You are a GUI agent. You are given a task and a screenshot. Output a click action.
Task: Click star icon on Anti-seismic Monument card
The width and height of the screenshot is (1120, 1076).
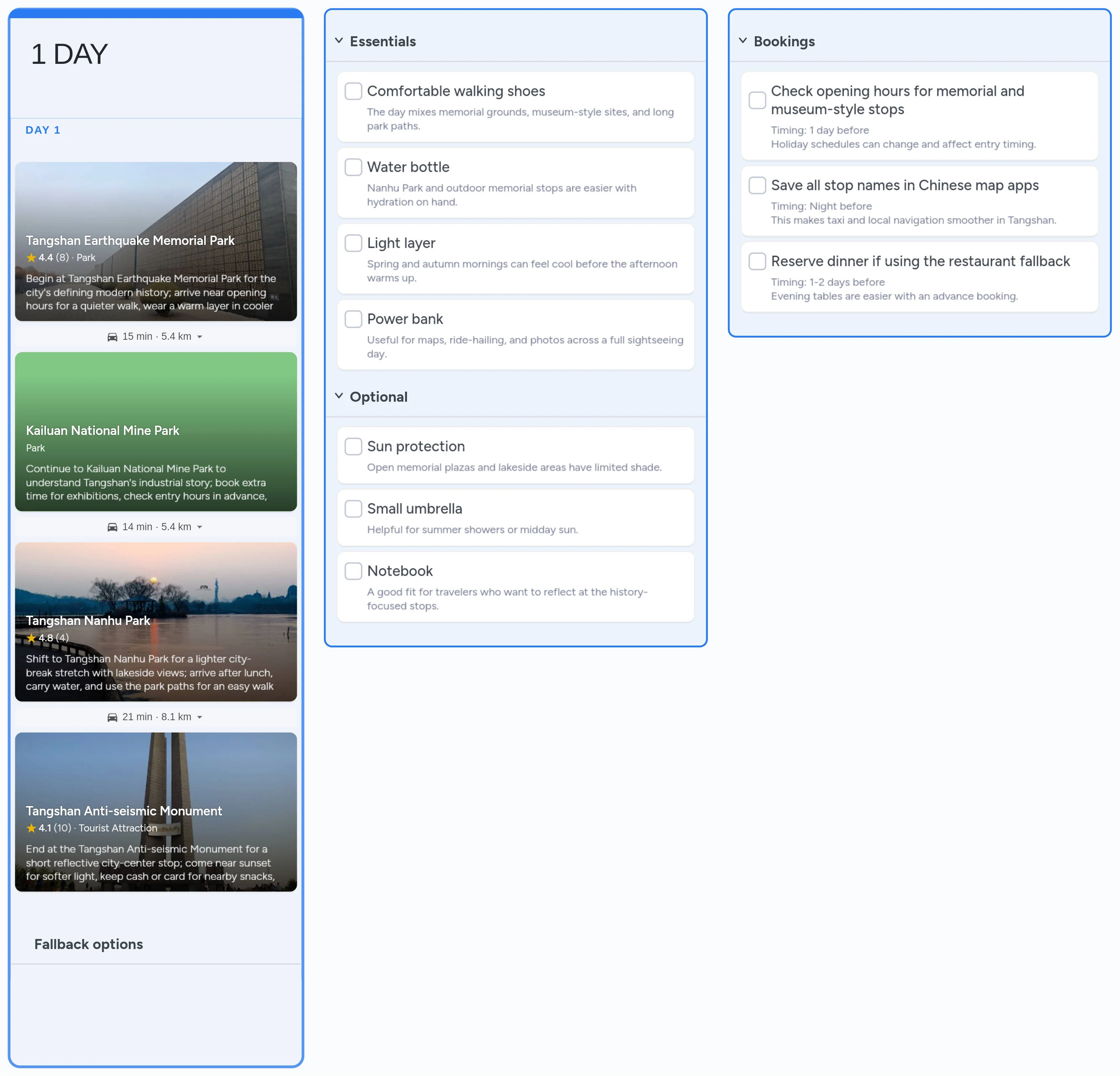coord(31,828)
